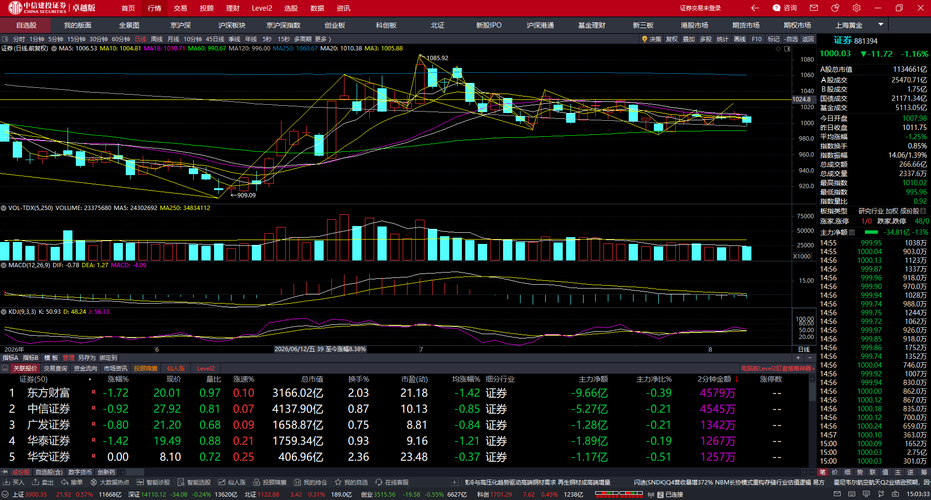Toggle 标记 marker option

[774, 39]
